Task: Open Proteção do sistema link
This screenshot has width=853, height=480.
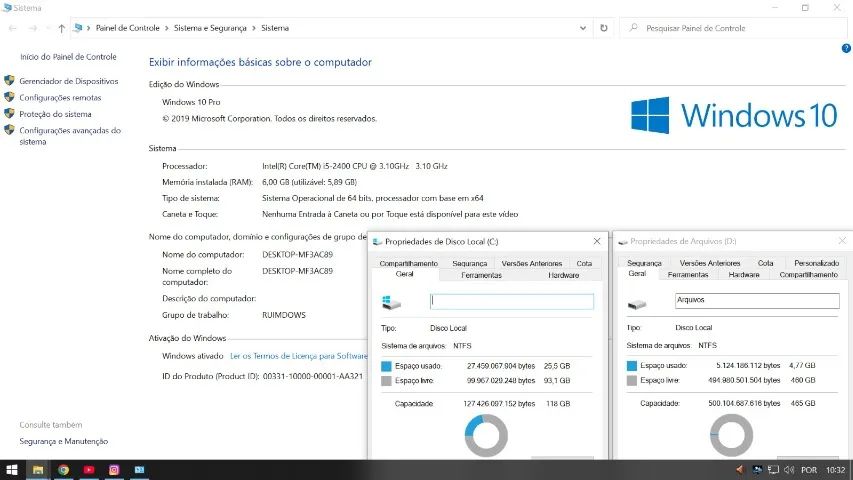Action: pyautogui.click(x=55, y=114)
